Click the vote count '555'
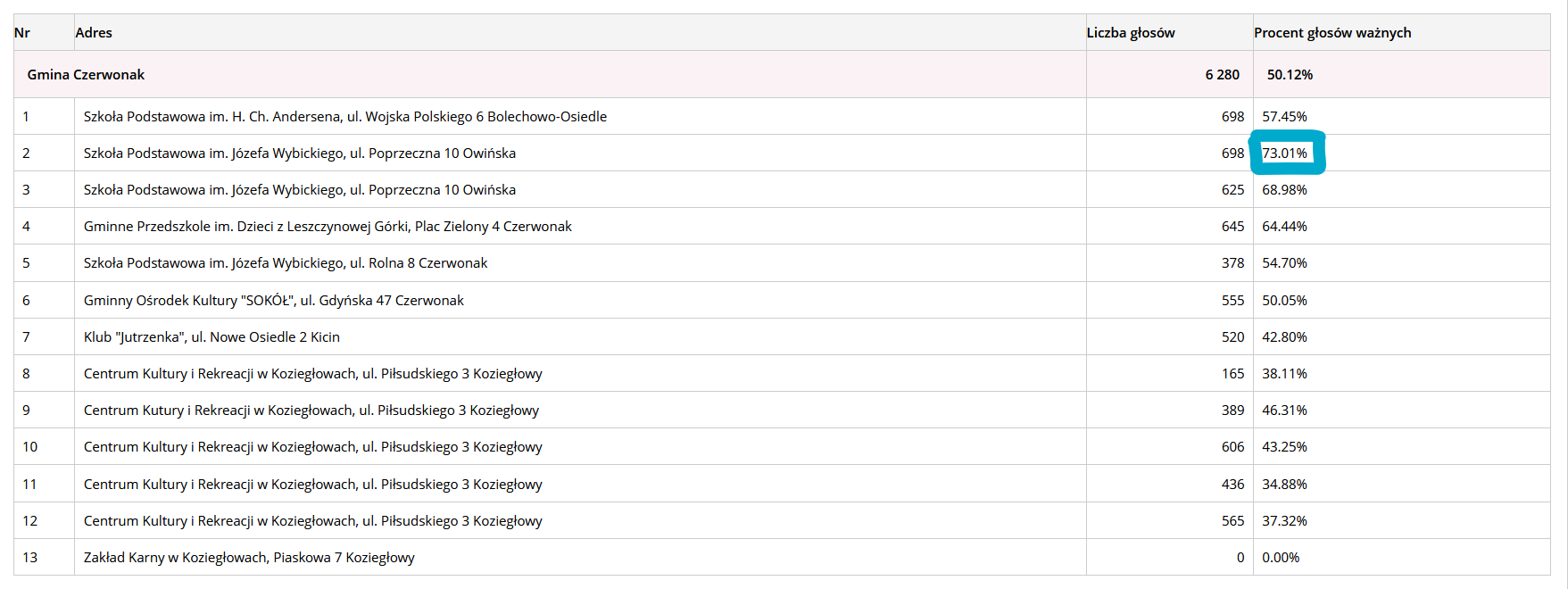Screen dimensions: 1568x589 click(1232, 301)
